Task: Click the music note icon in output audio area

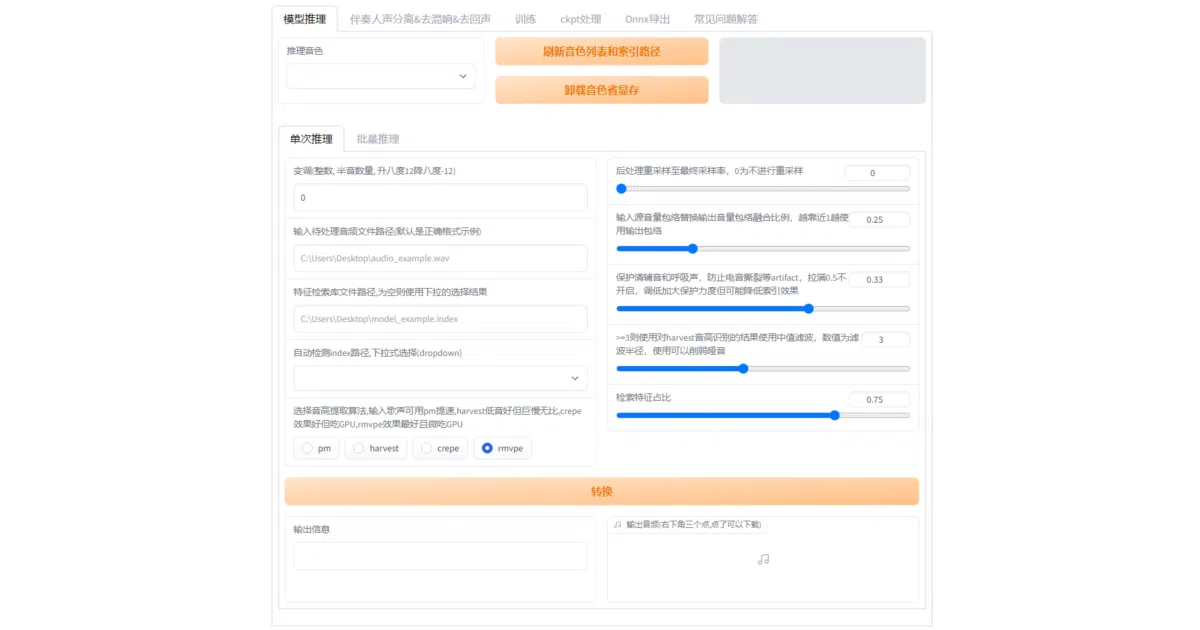Action: 763,559
